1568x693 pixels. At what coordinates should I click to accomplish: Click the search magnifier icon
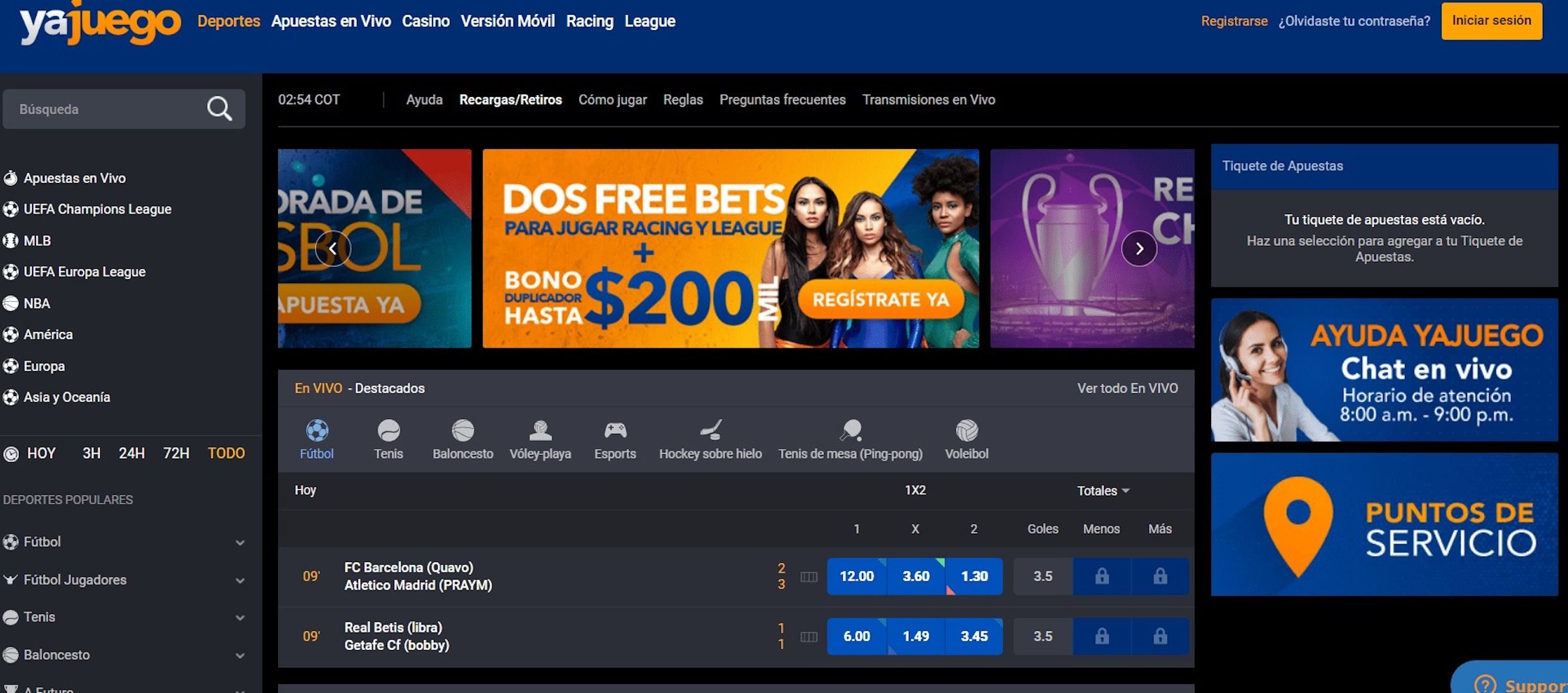(x=220, y=109)
